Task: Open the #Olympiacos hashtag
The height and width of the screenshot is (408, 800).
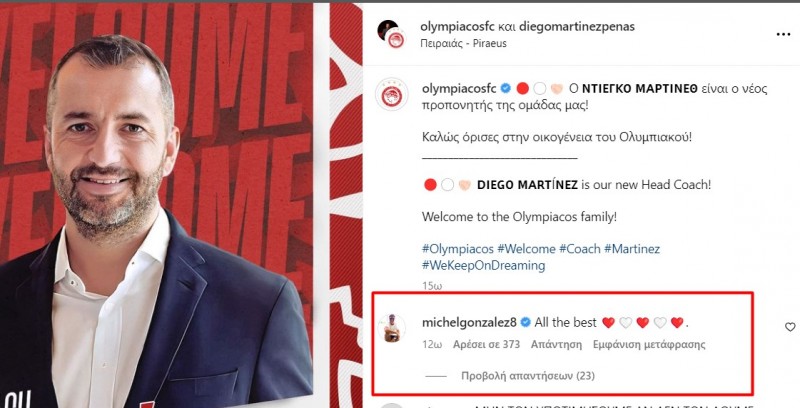Action: 458,249
